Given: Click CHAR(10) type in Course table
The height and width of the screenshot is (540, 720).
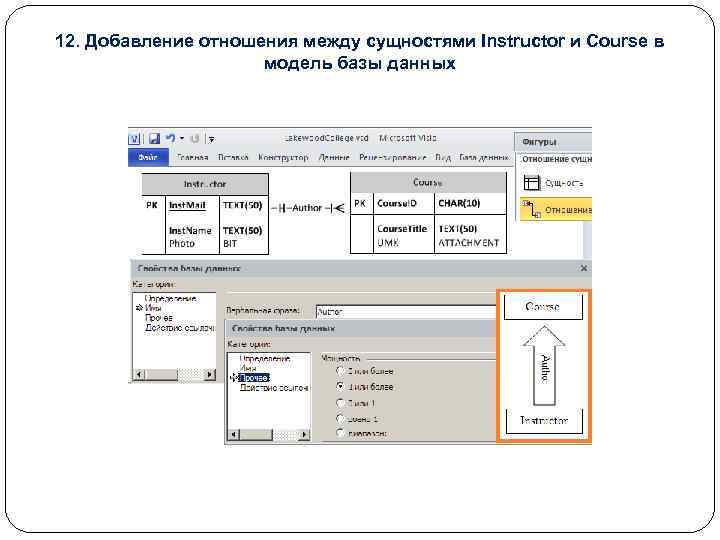Looking at the screenshot, I should pyautogui.click(x=459, y=203).
